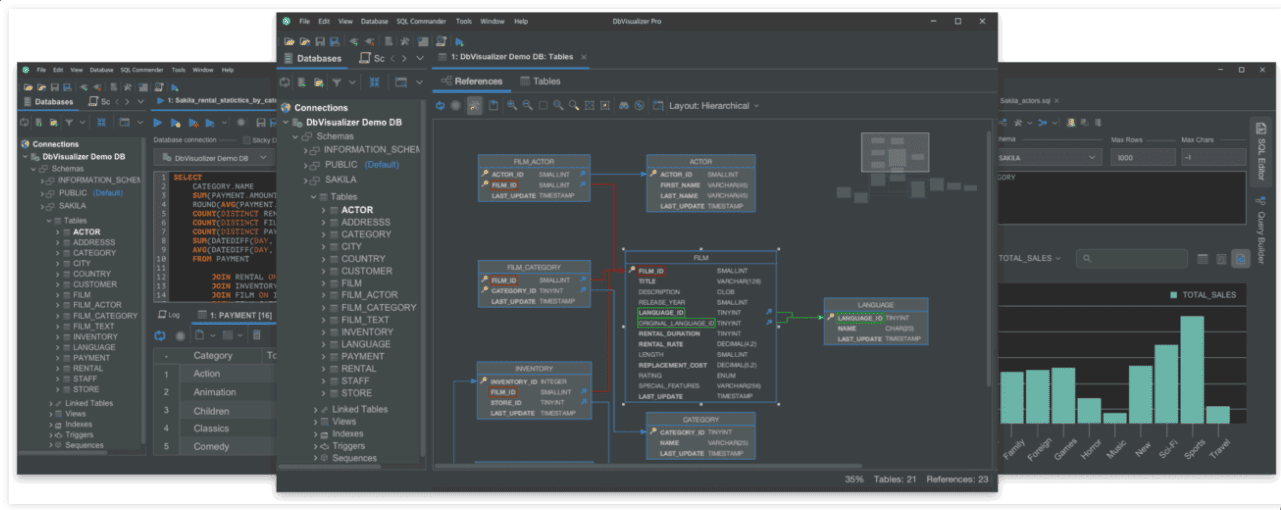The height and width of the screenshot is (510, 1281).
Task: Open the filter funnel dropdown arrow in front Databases panel
Action: (352, 82)
